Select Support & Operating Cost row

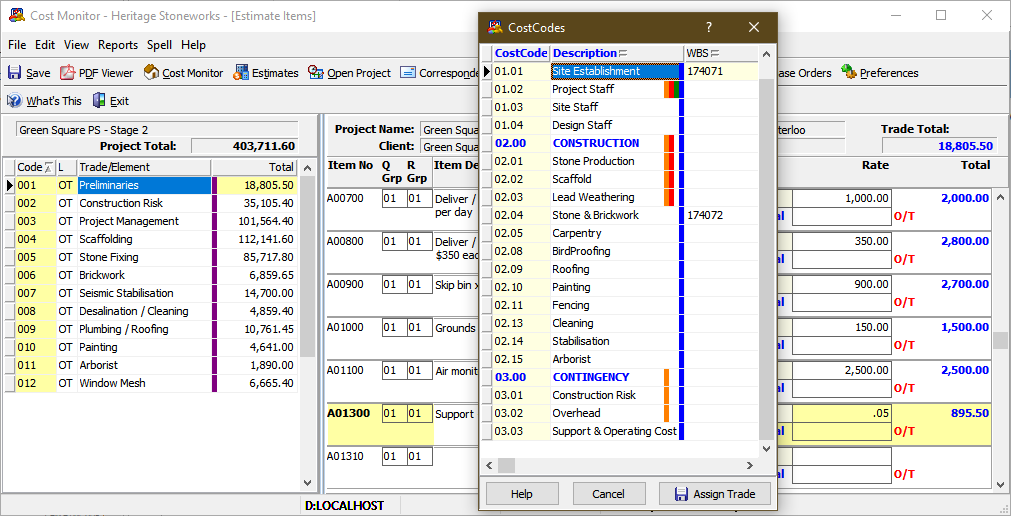pyautogui.click(x=620, y=432)
